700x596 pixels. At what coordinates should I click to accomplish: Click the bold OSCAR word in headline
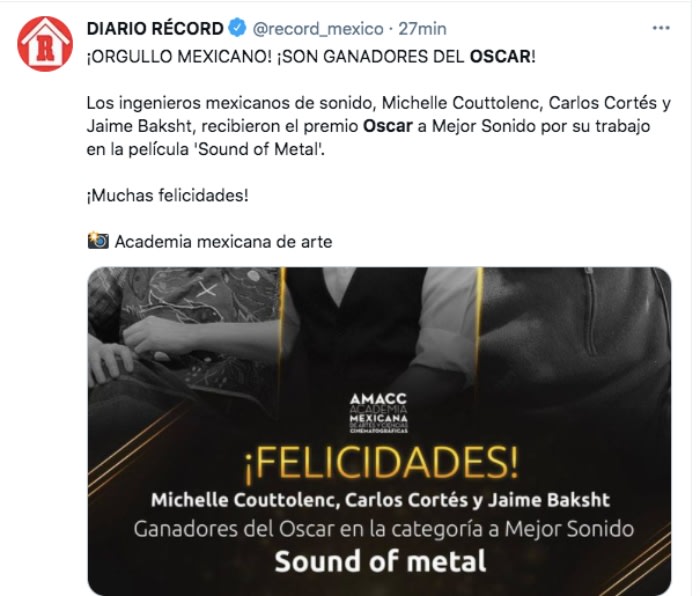(x=500, y=57)
